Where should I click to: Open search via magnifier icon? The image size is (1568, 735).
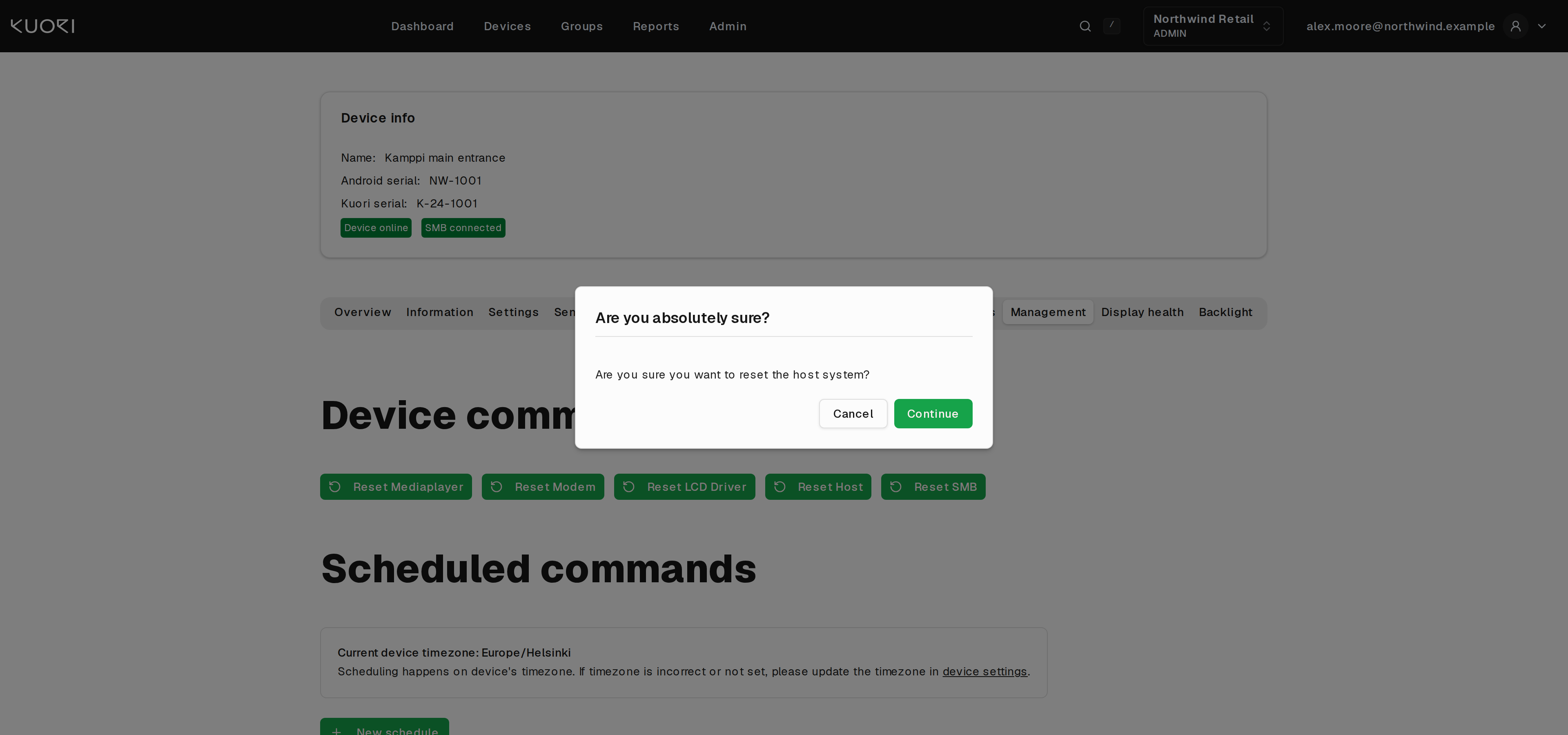[1085, 26]
